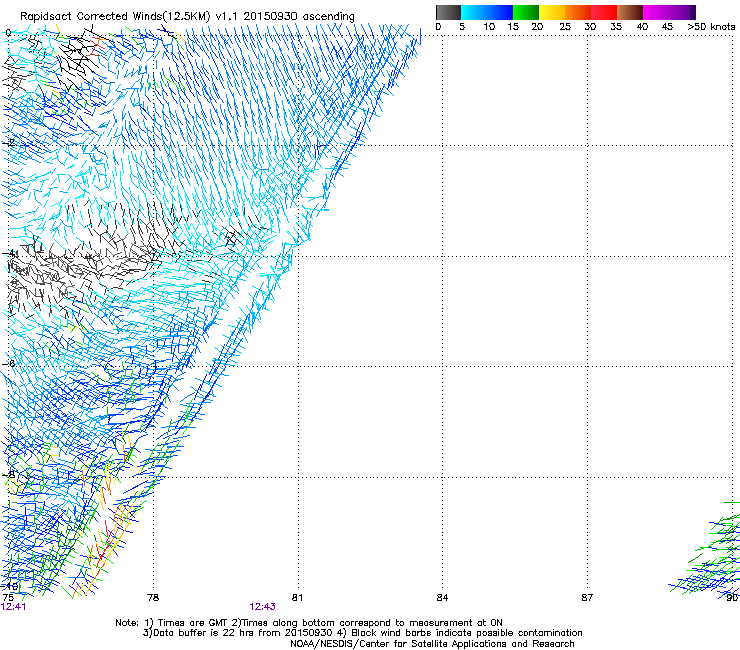This screenshot has width=740, height=650.
Task: Click the NOAA/NESDIS credit line
Action: point(432,644)
